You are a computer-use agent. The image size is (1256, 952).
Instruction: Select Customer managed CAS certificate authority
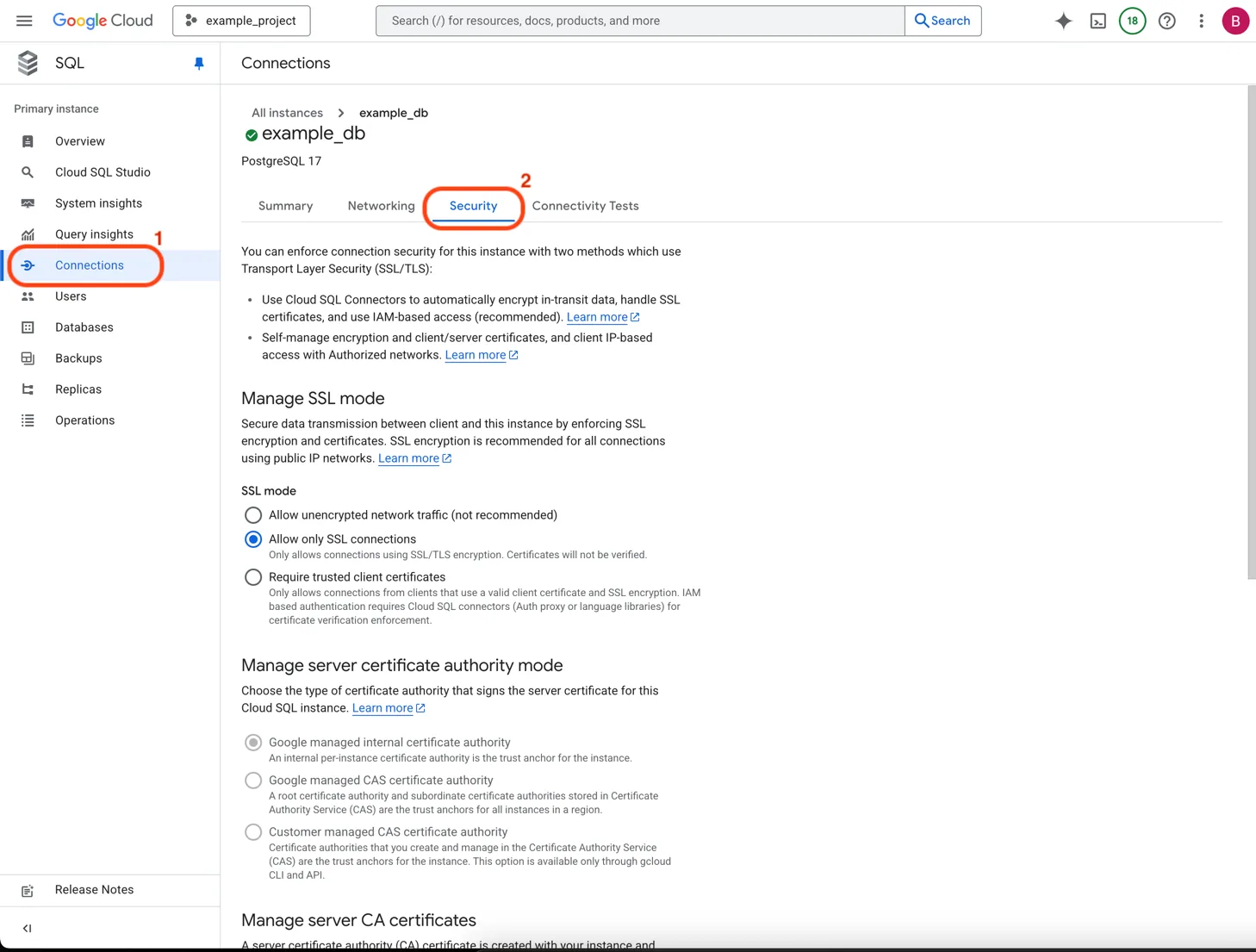click(x=253, y=832)
